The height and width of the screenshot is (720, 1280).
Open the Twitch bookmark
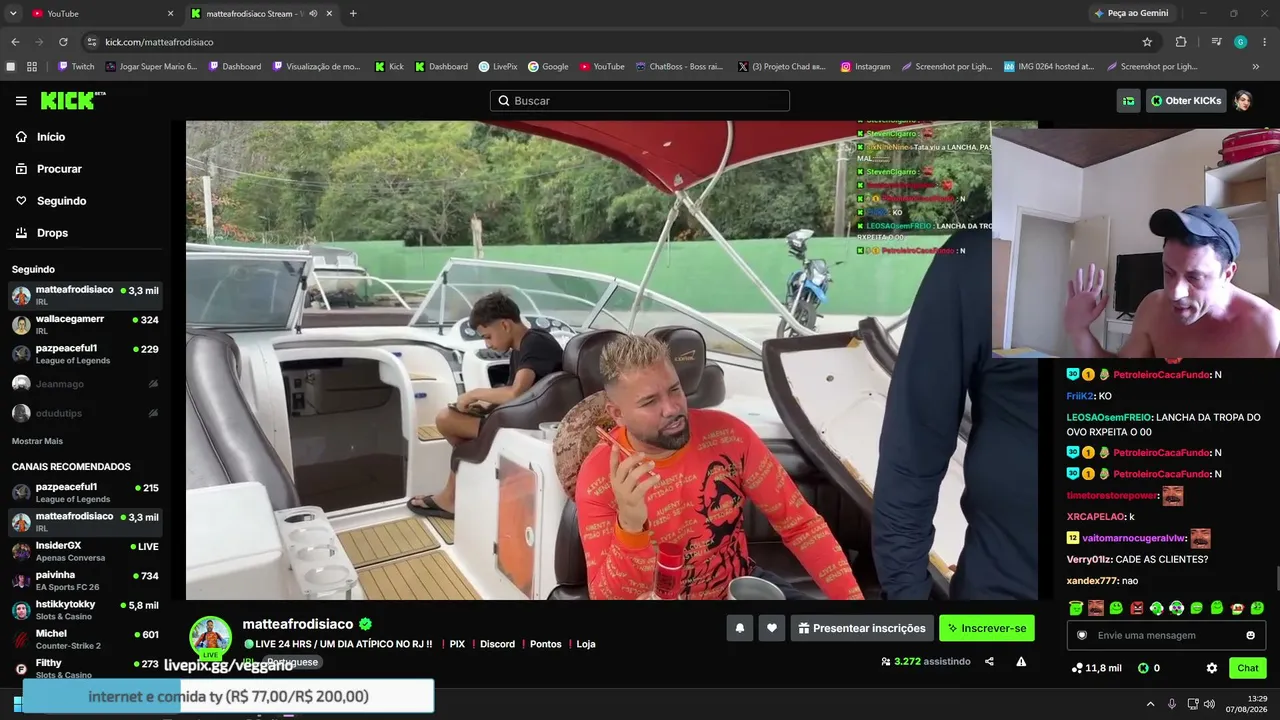[76, 67]
